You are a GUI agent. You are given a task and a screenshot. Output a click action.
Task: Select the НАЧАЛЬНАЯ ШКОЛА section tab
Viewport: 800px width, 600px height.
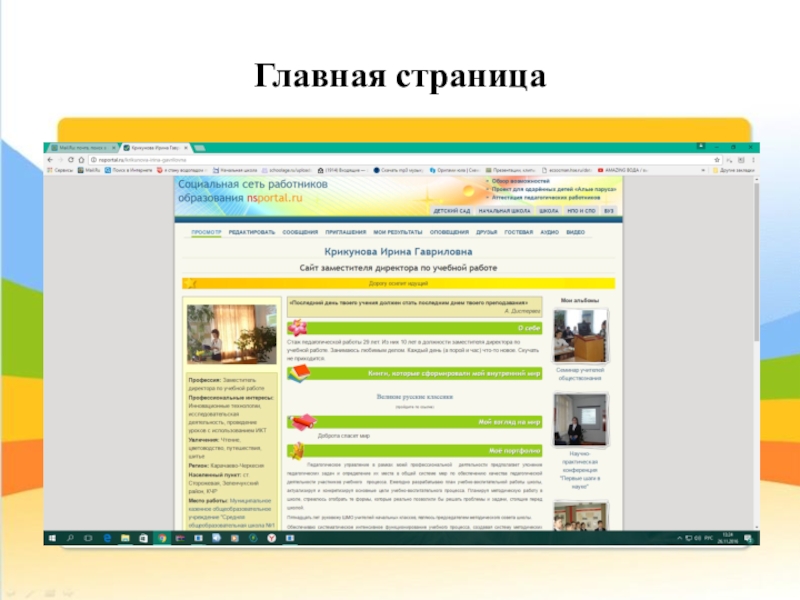(504, 211)
